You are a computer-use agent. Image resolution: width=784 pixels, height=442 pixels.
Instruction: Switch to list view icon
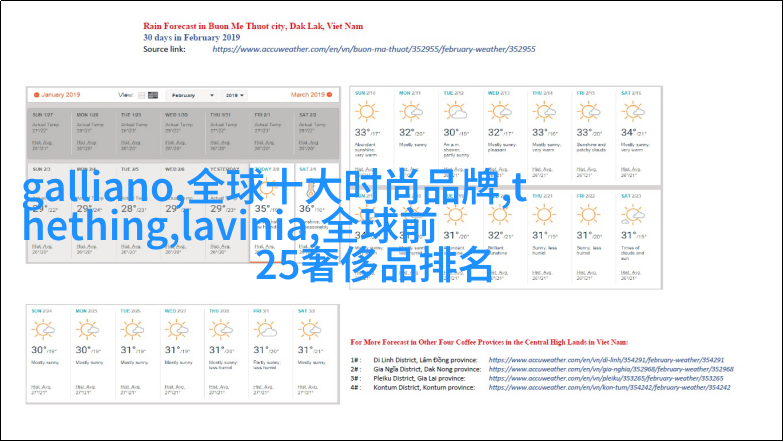pyautogui.click(x=142, y=95)
